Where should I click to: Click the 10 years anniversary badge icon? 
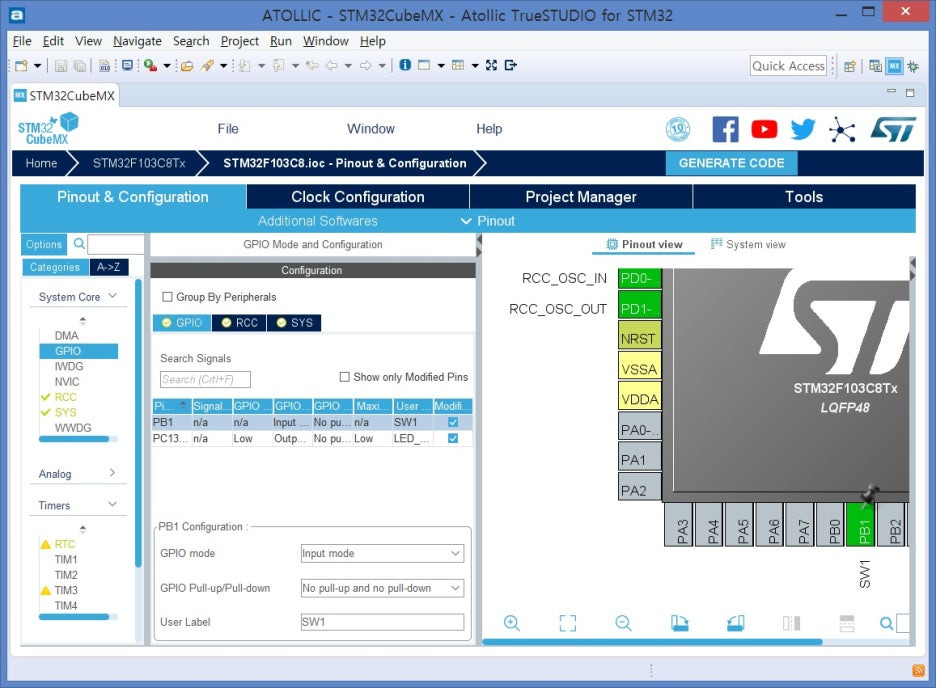pos(678,129)
